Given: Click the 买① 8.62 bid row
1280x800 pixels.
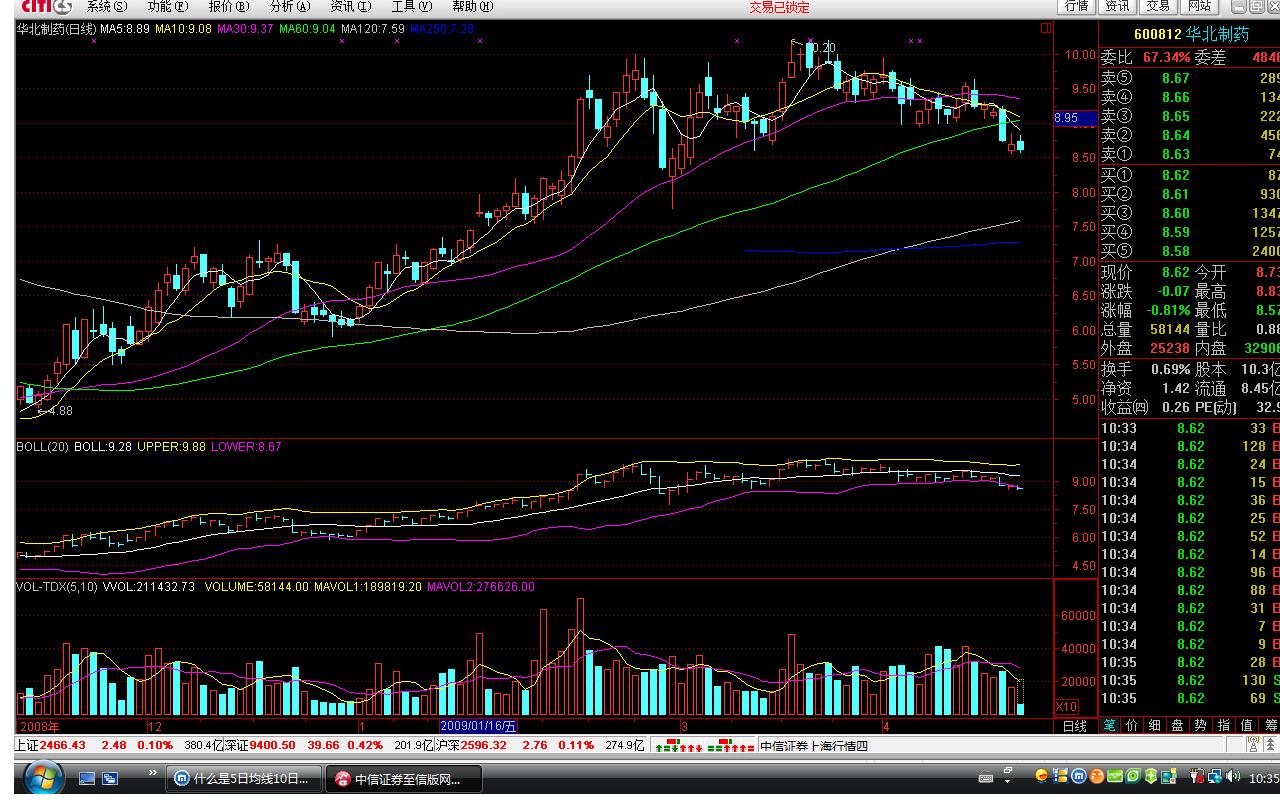Looking at the screenshot, I should pos(1190,174).
